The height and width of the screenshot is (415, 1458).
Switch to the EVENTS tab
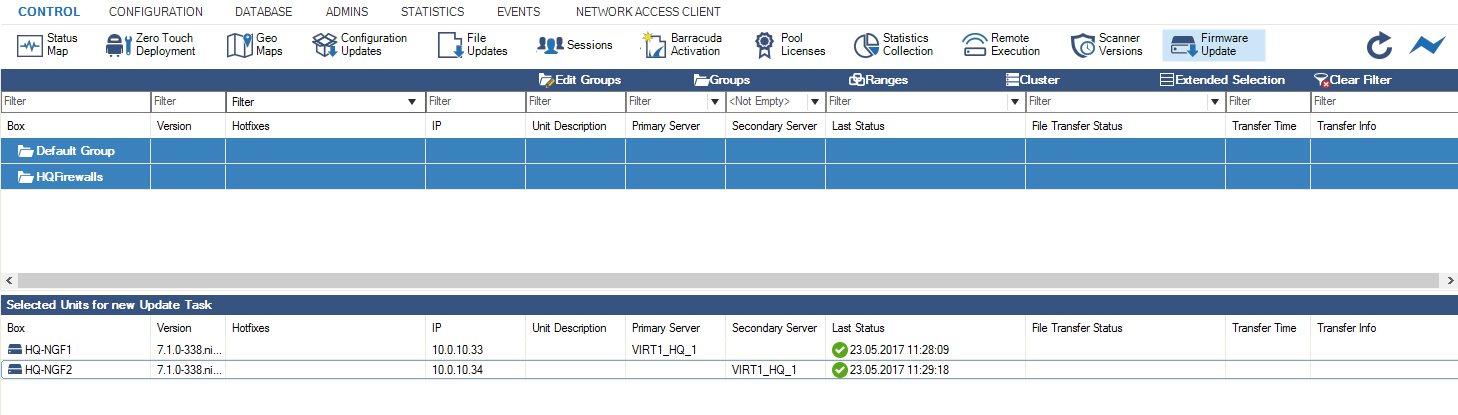click(x=519, y=12)
